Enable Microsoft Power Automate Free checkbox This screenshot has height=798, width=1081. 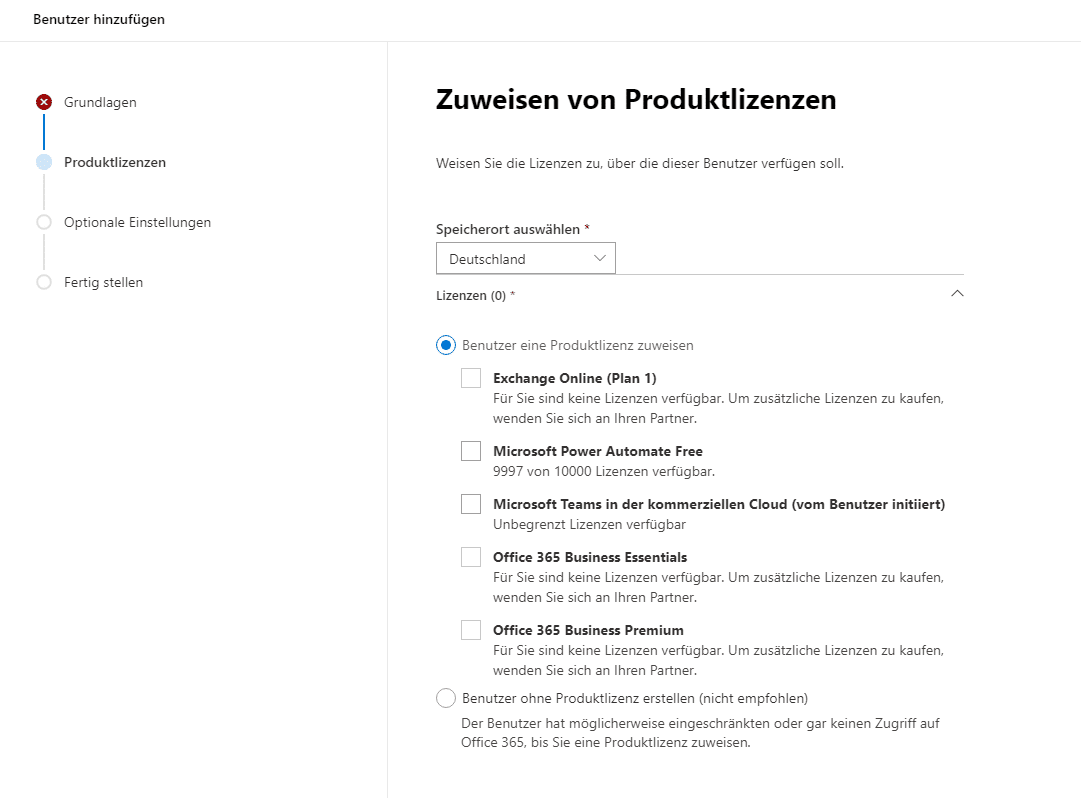point(471,451)
